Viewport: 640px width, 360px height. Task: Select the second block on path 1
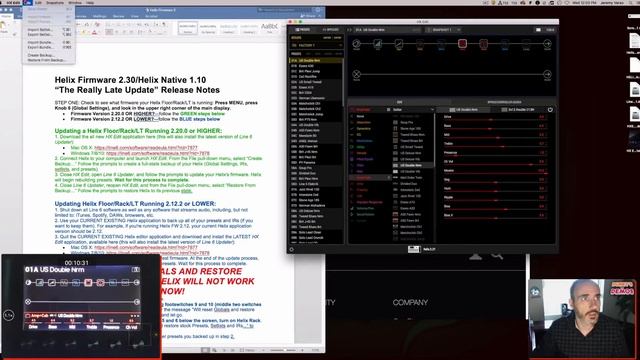(378, 44)
